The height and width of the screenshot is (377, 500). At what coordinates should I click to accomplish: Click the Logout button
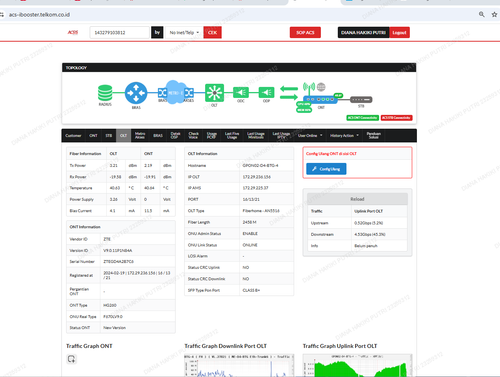(399, 33)
